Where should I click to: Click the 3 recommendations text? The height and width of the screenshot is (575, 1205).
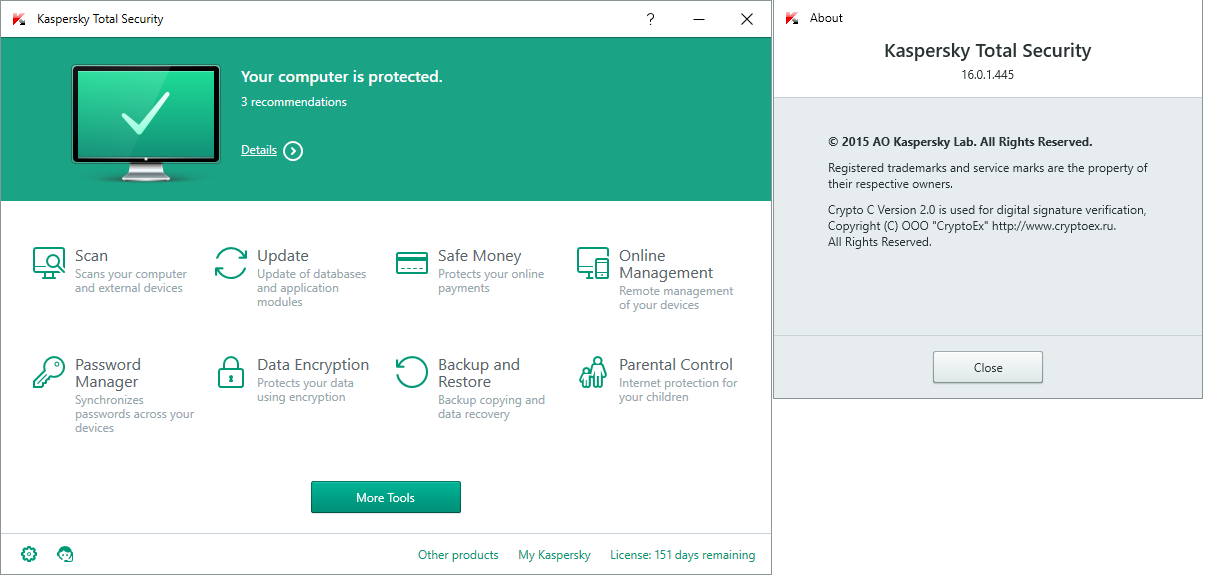[x=294, y=102]
